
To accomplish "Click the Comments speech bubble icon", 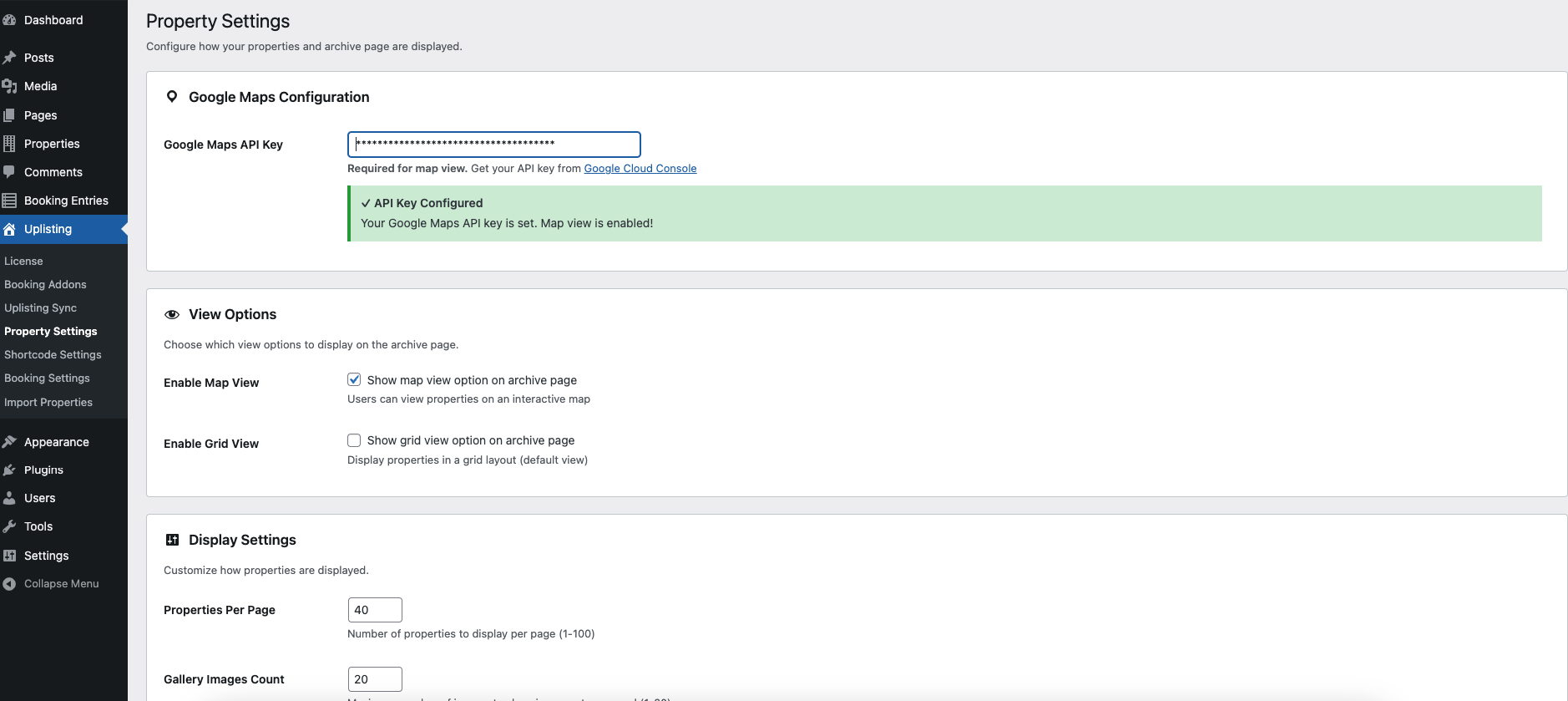I will point(9,172).
